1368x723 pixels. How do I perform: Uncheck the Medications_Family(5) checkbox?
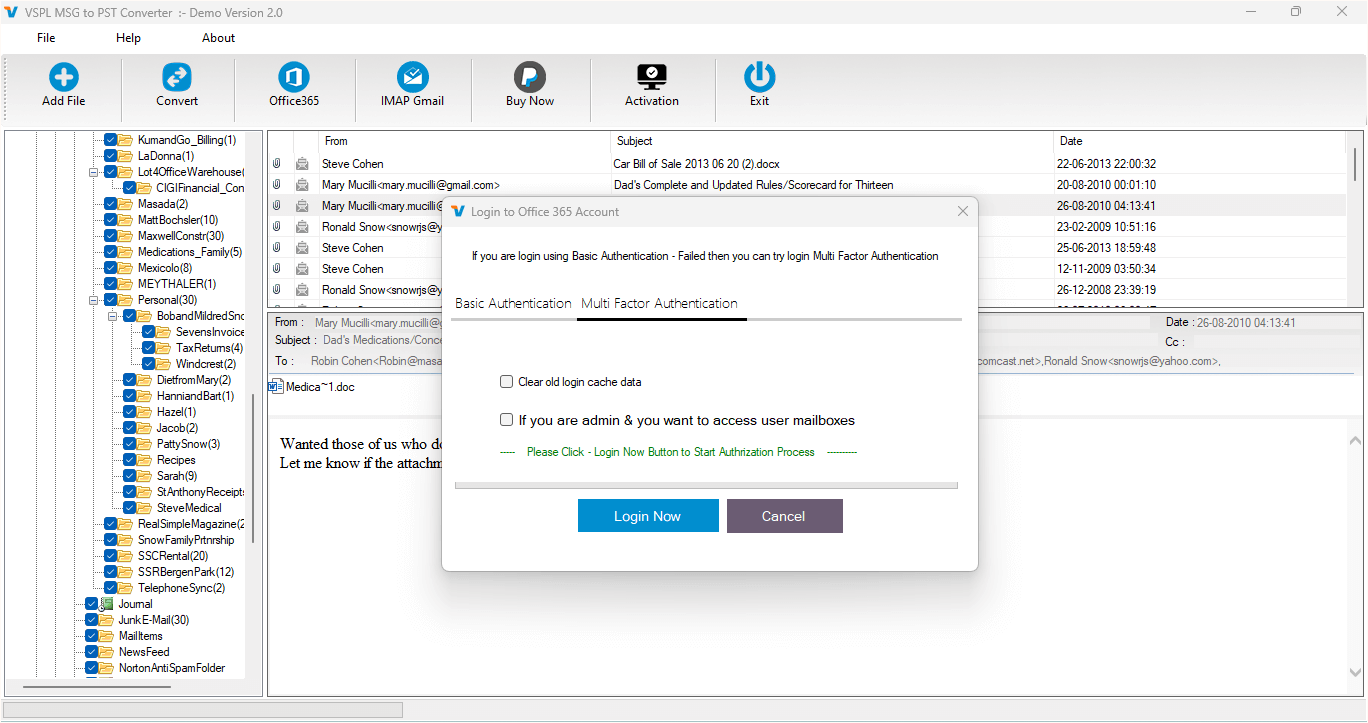tap(111, 252)
